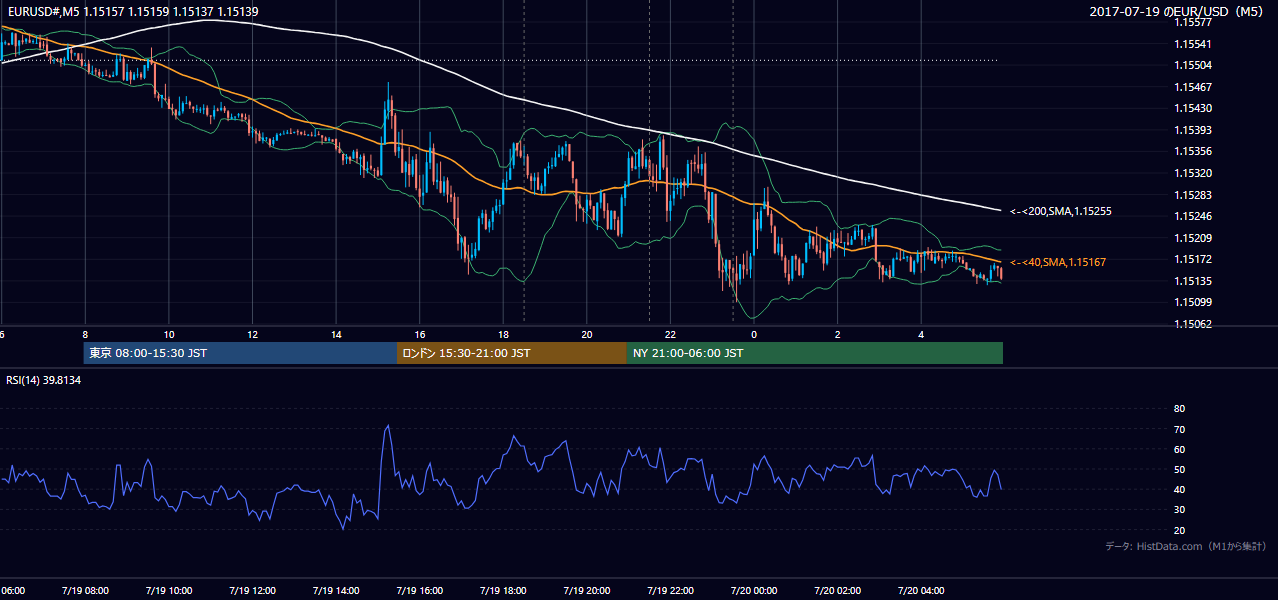This screenshot has height=600, width=1278.
Task: Click price axis label 1.15283
Action: [1192, 195]
